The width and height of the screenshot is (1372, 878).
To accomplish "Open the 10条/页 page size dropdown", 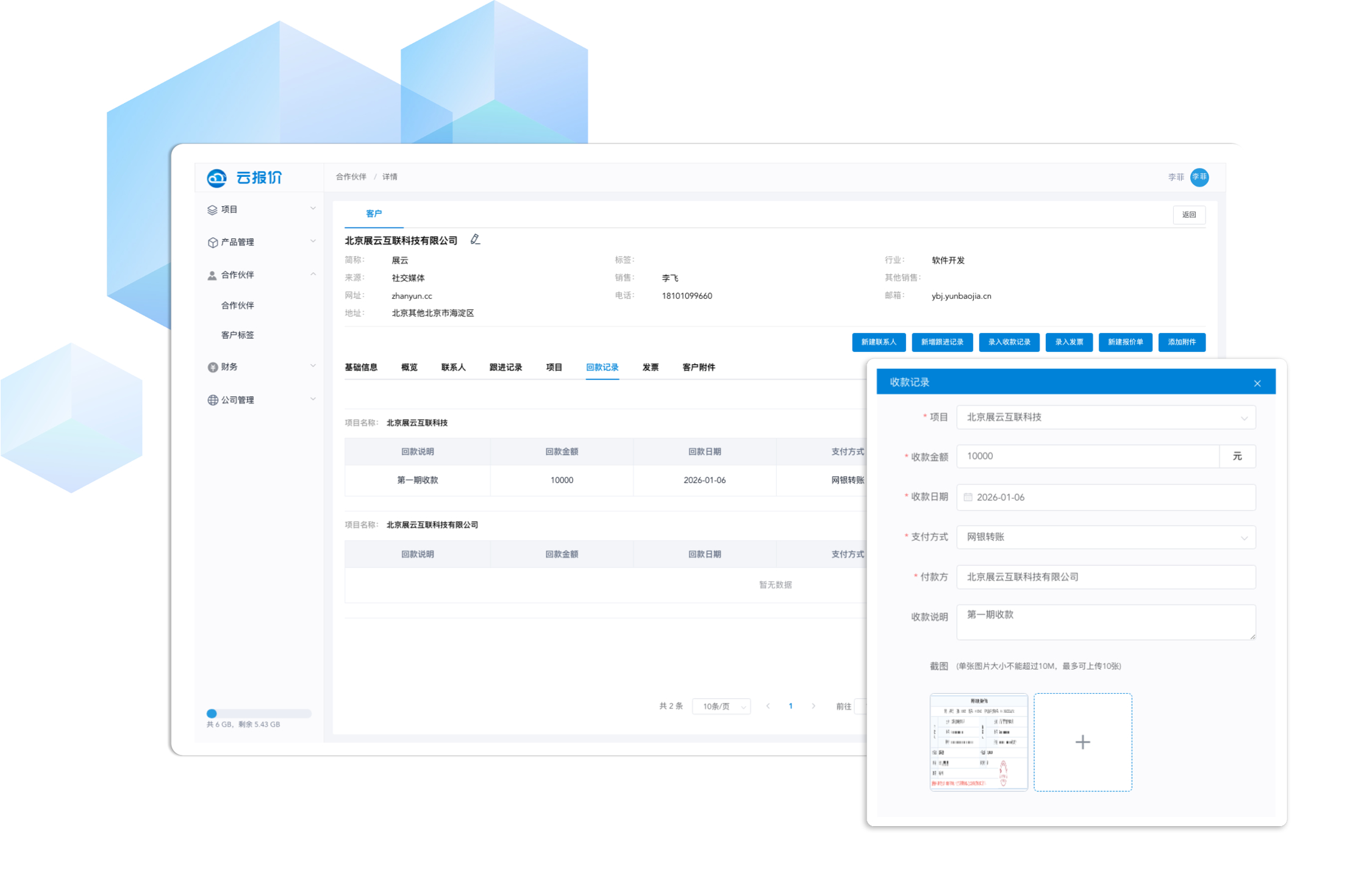I will coord(721,706).
